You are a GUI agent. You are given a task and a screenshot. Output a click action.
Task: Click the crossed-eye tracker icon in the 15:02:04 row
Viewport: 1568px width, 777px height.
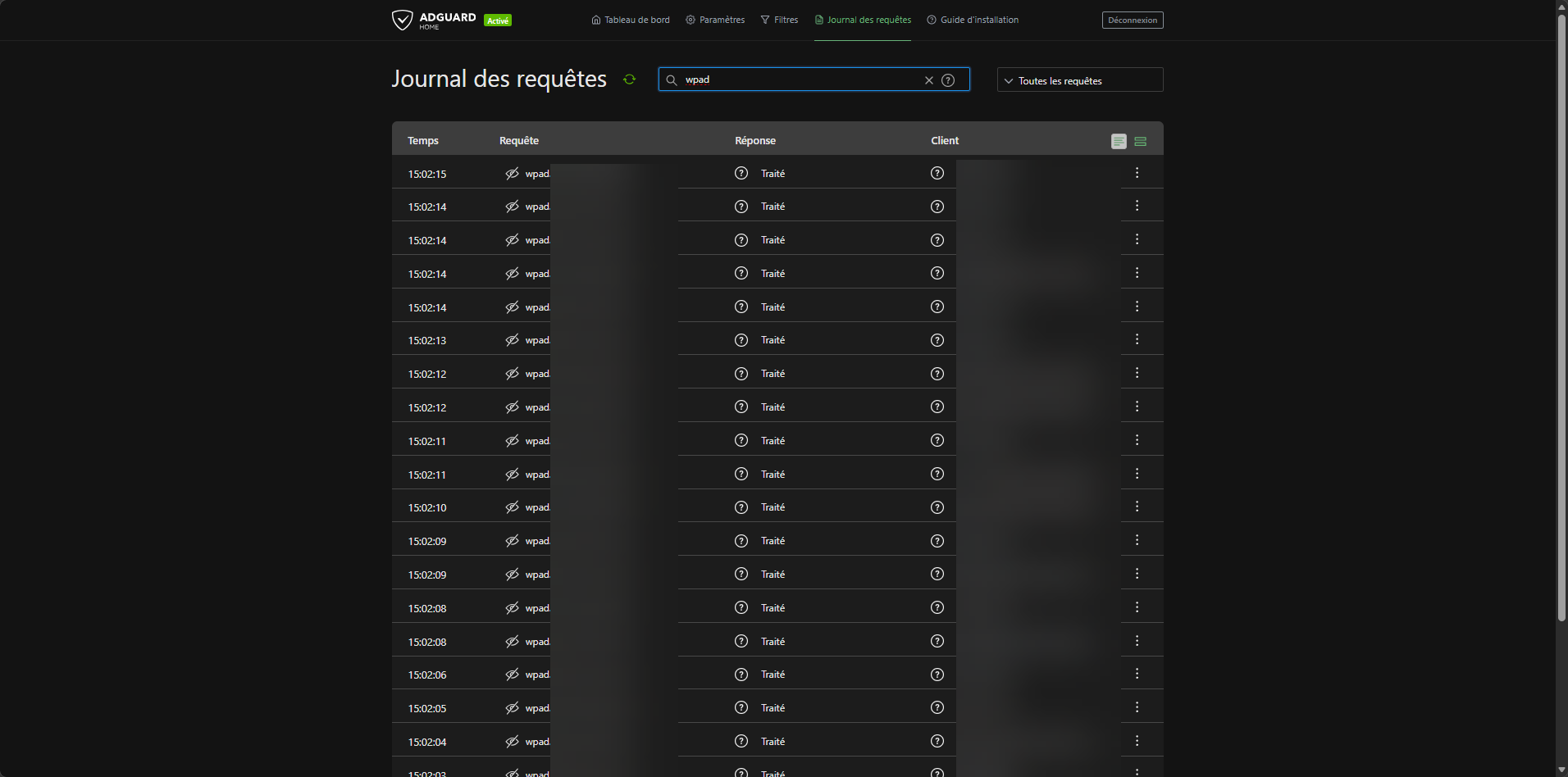512,742
